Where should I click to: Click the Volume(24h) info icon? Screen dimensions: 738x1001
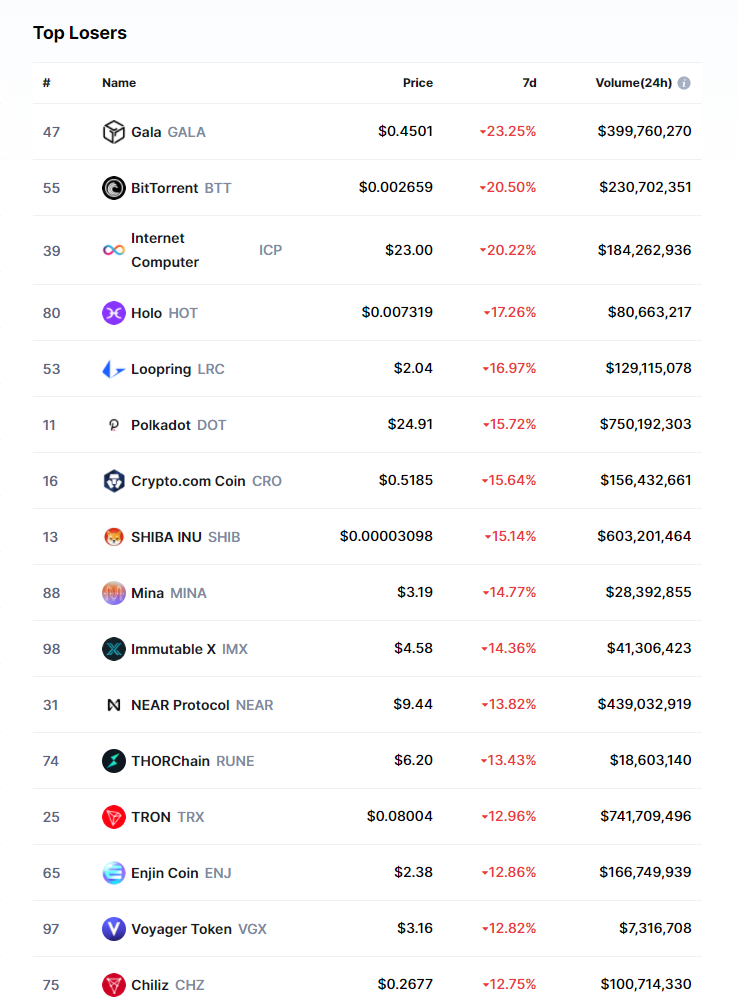684,83
